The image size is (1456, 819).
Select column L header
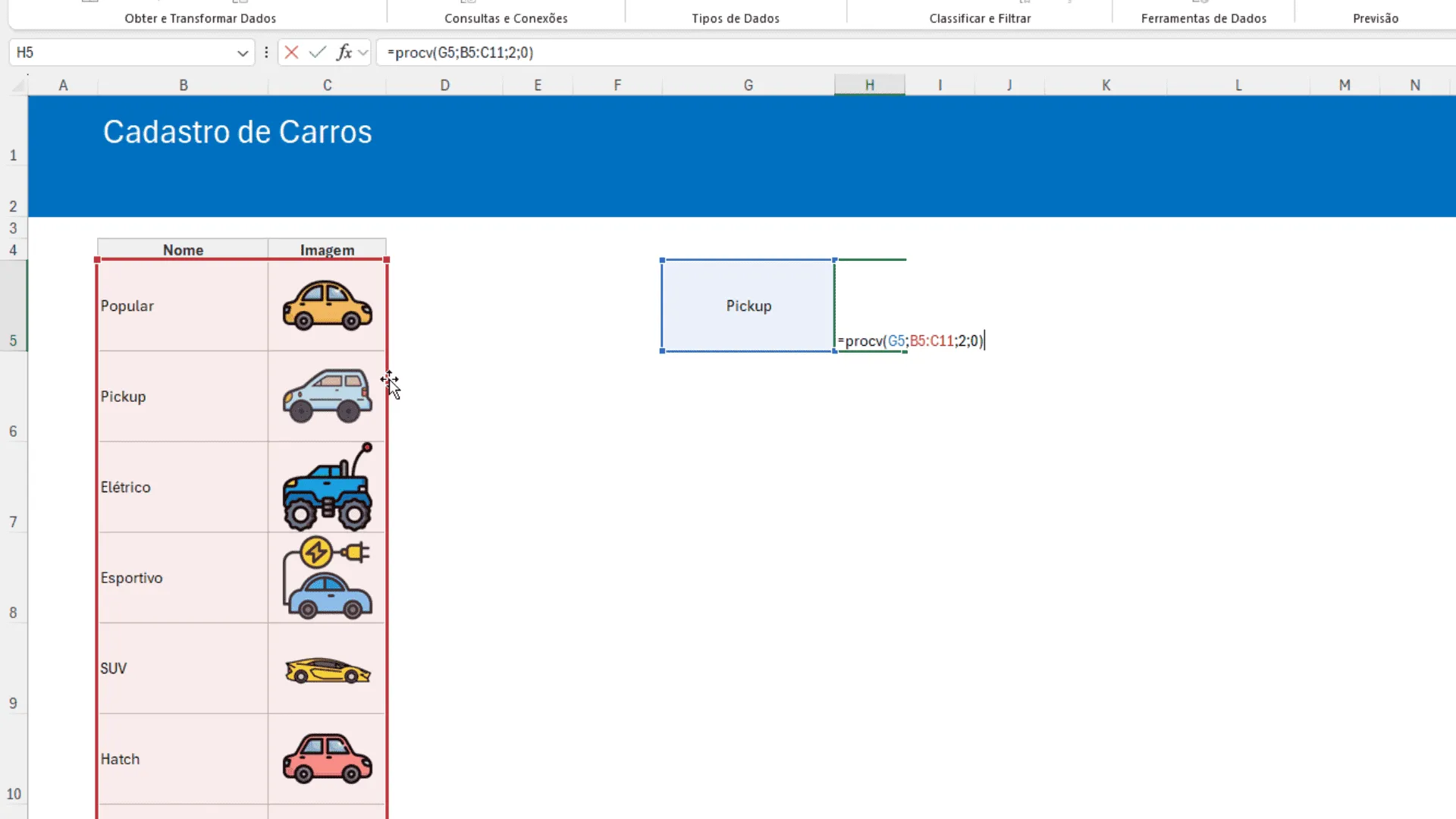1238,86
